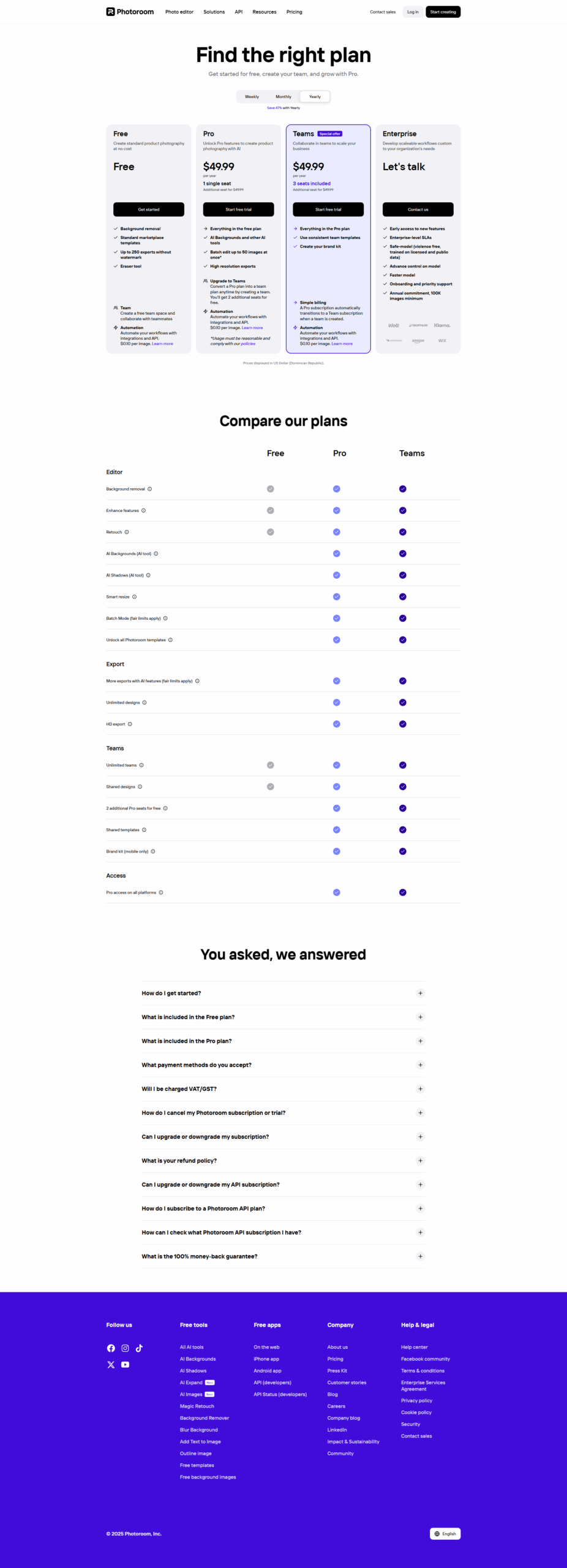Show info icon next to Background removal
This screenshot has height=1568, width=567.
tap(149, 489)
